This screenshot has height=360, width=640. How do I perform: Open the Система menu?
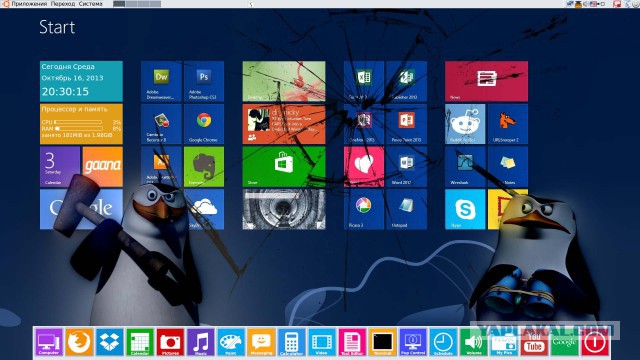(91, 4)
